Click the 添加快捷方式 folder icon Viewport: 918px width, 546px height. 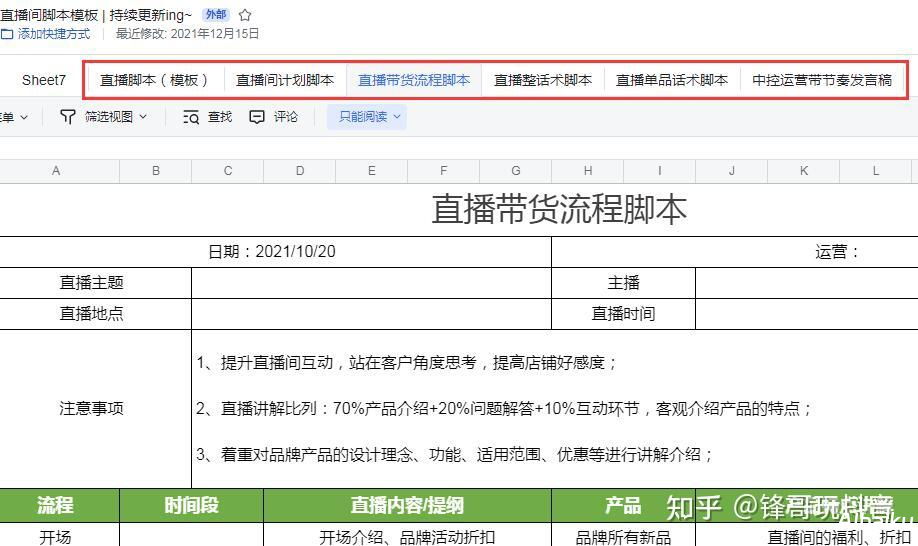pyautogui.click(x=7, y=34)
